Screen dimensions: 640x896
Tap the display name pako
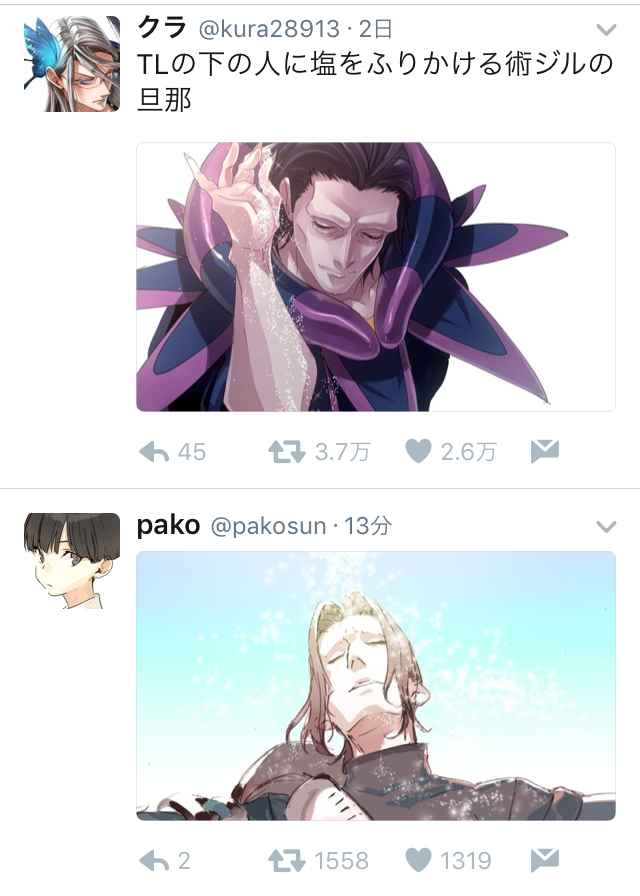tap(169, 526)
